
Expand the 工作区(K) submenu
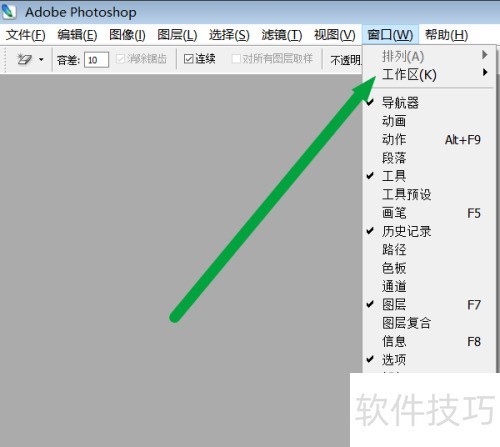coord(428,74)
